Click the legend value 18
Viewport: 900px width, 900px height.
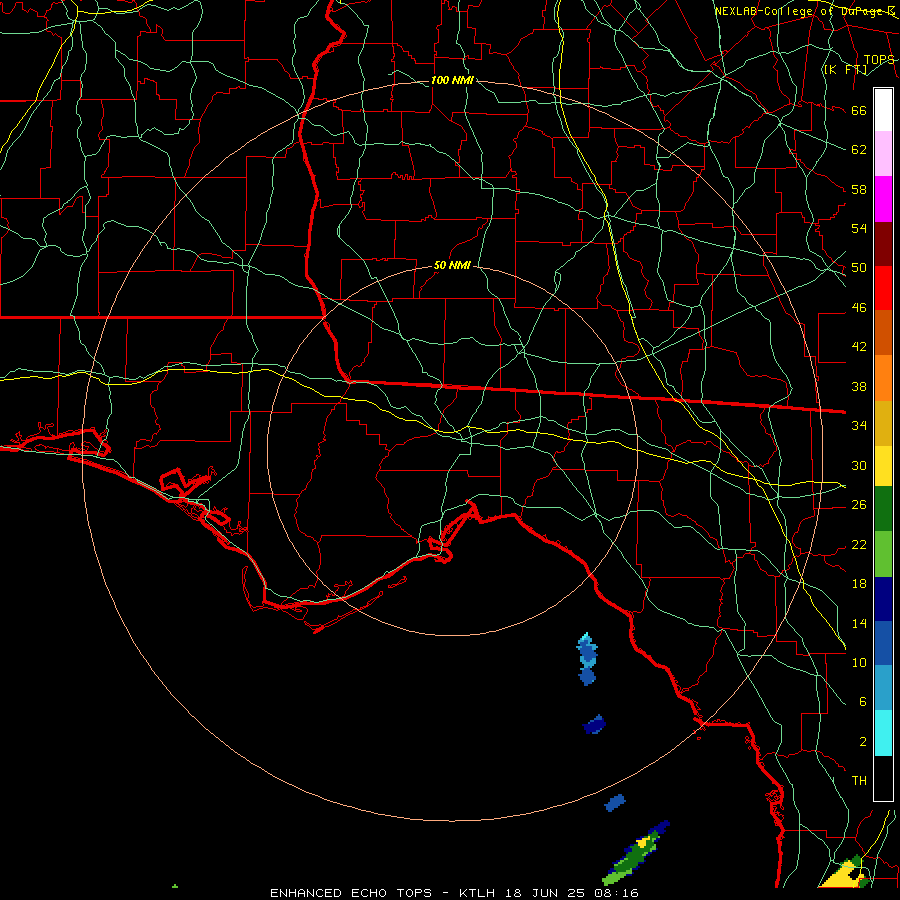(x=859, y=584)
